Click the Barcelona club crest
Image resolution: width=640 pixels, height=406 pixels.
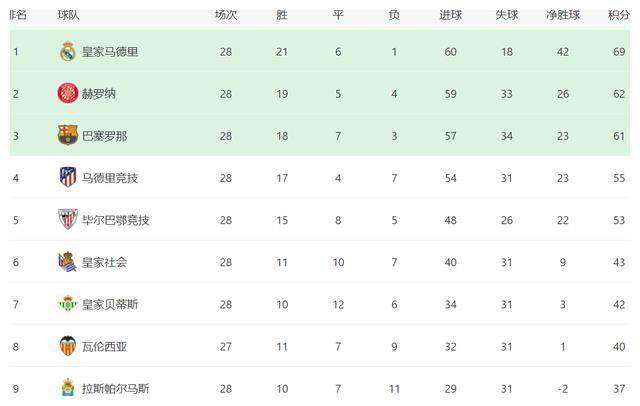point(67,135)
